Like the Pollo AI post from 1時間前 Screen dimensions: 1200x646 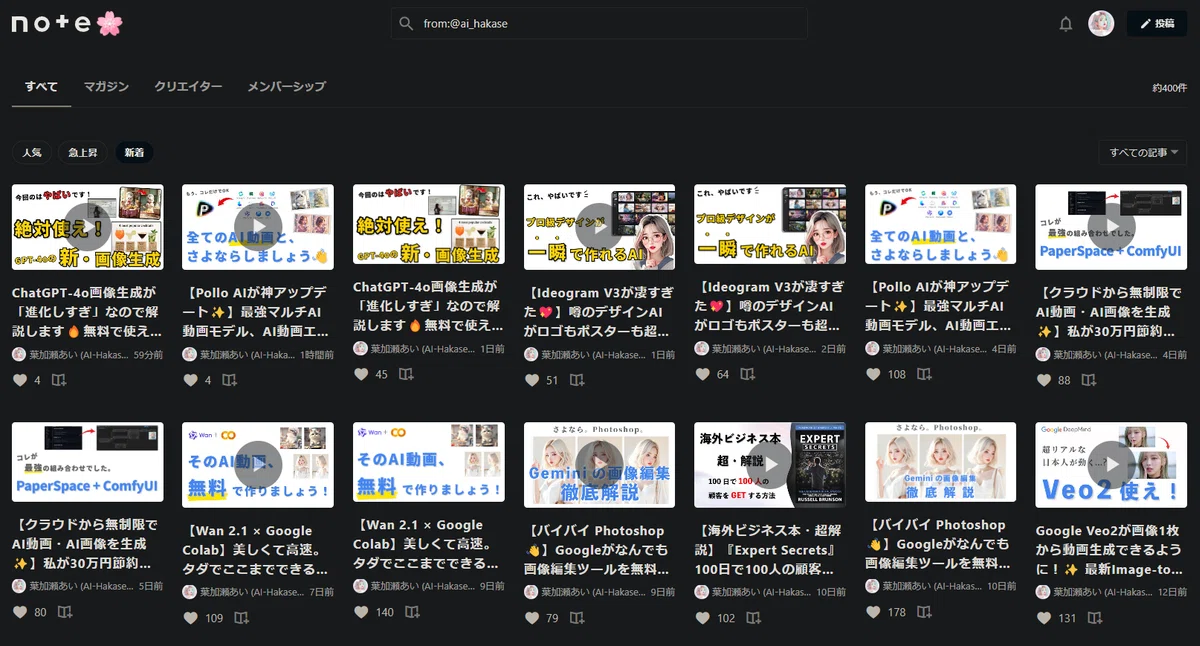click(x=191, y=380)
